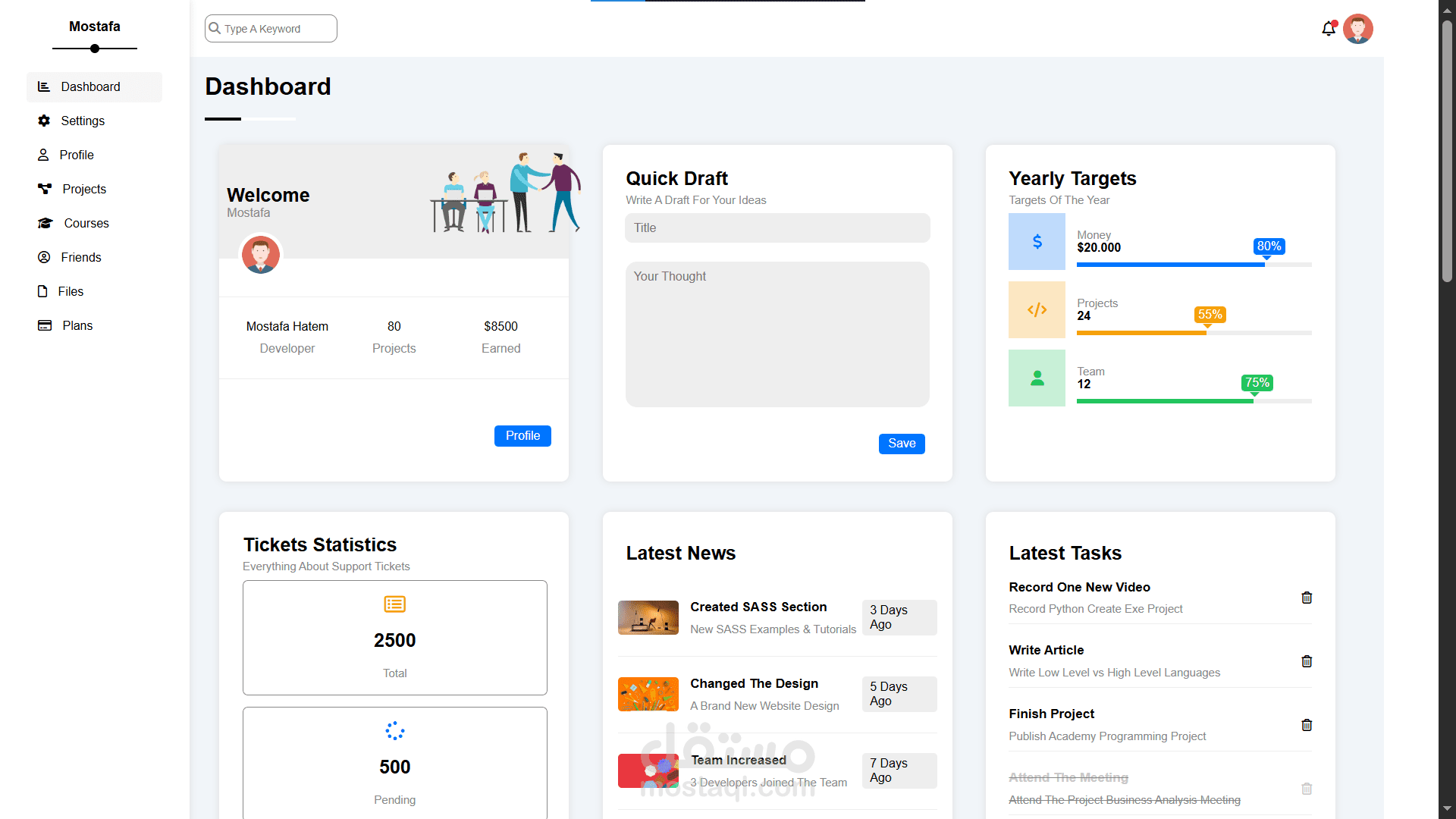The height and width of the screenshot is (819, 1456).
Task: Select the Profile menu entry in the sidebar
Action: pos(76,155)
